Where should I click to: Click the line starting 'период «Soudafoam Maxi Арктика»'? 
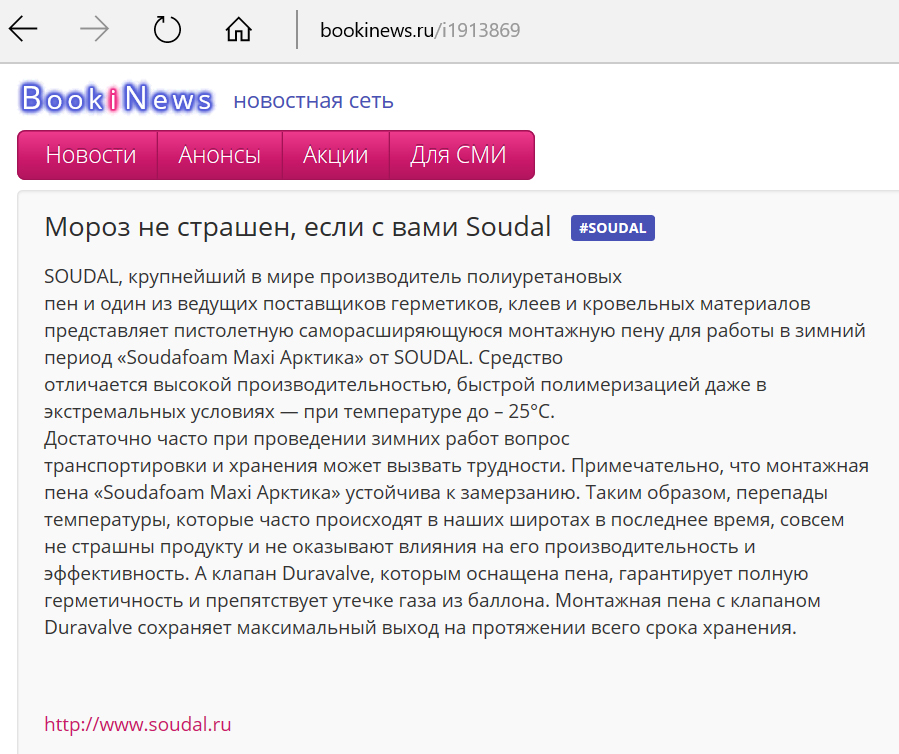click(303, 358)
